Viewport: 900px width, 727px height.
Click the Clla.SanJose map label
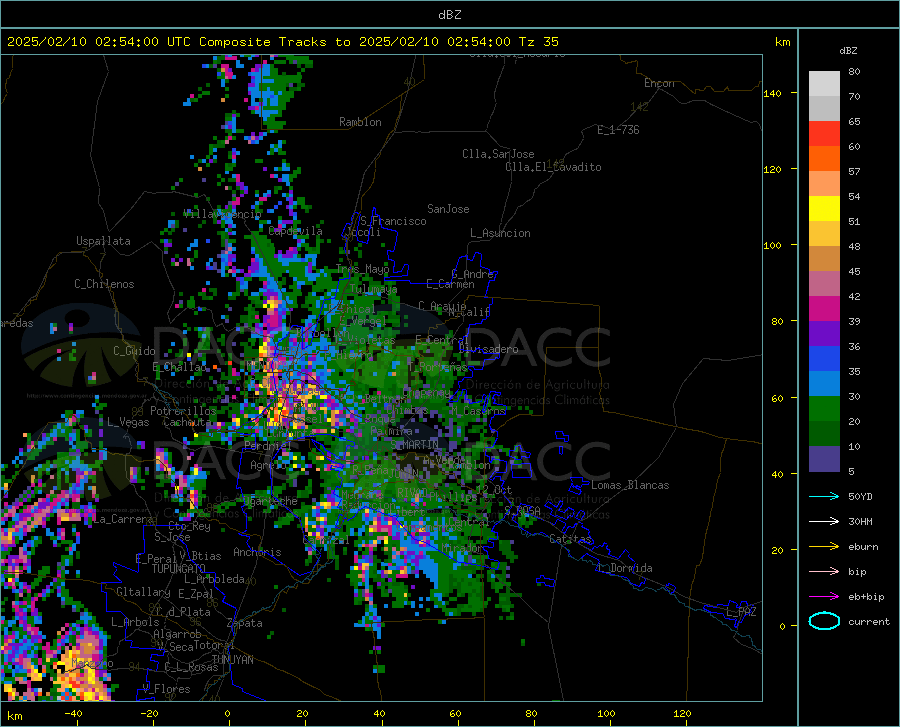pyautogui.click(x=498, y=154)
